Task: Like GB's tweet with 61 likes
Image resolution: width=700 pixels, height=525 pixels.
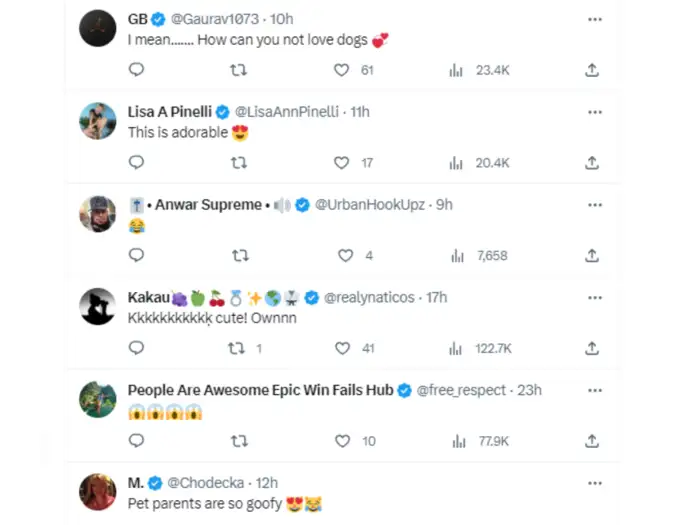Action: pyautogui.click(x=341, y=70)
